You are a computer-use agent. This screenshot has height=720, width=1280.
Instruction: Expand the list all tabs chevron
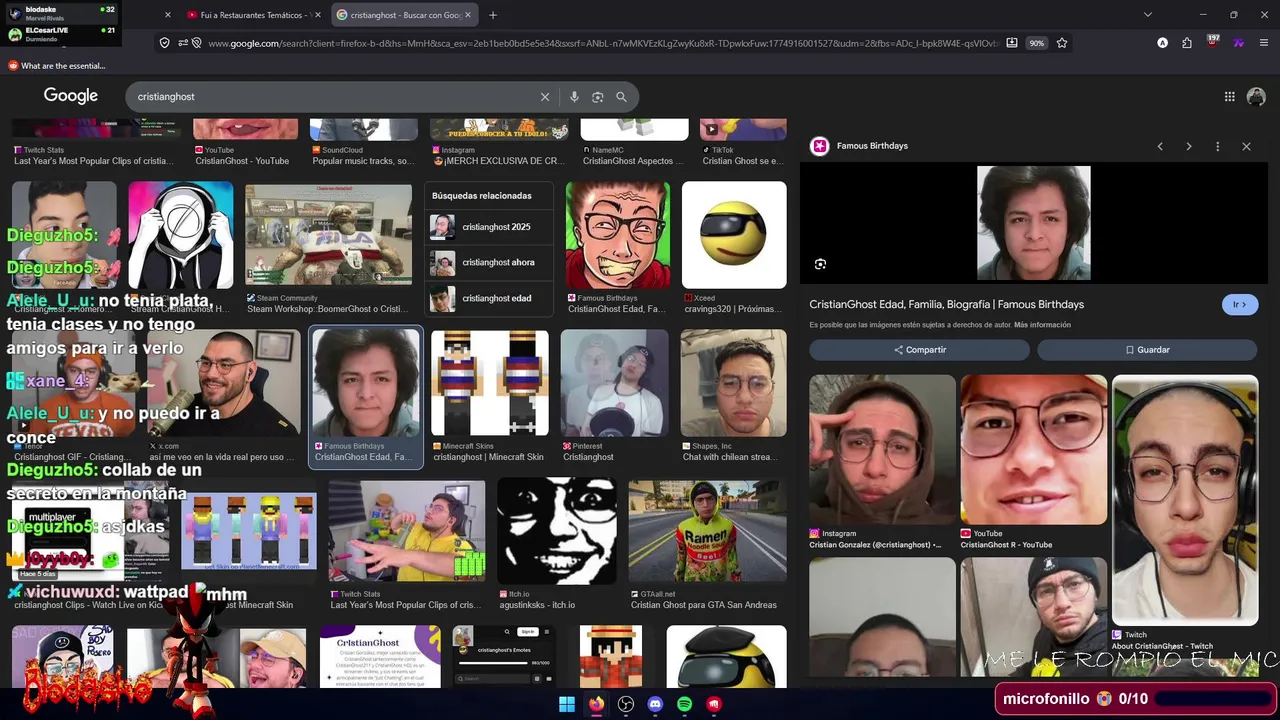click(x=1148, y=15)
